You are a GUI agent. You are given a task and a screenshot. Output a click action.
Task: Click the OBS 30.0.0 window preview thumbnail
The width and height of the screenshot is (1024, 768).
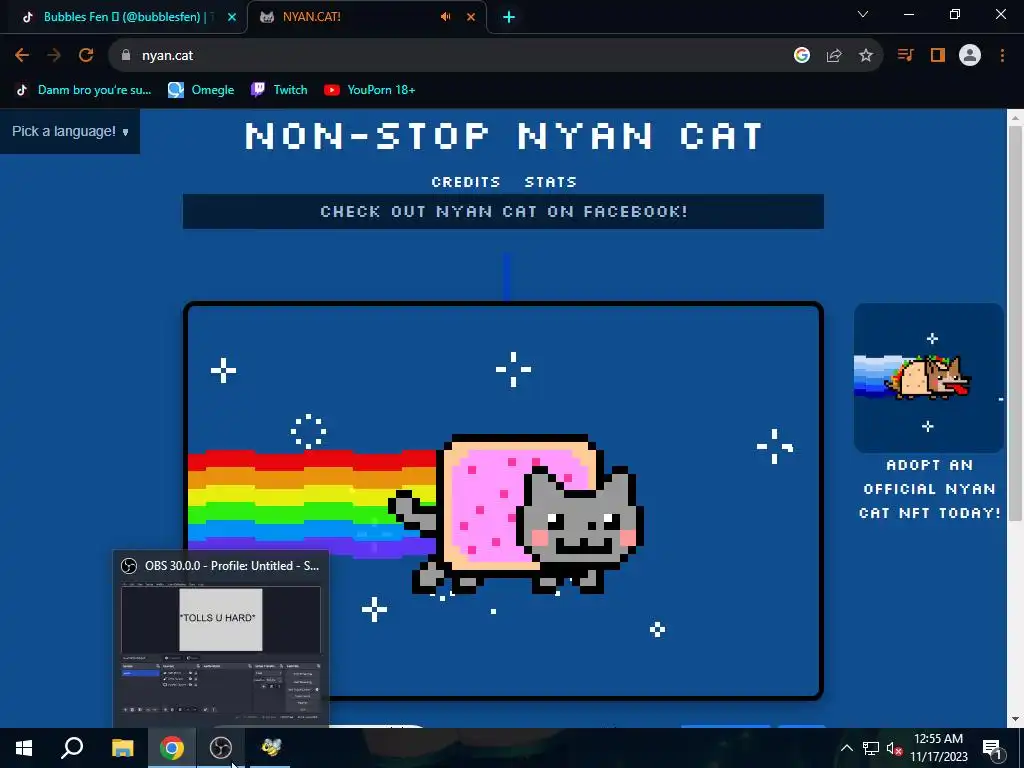coord(221,640)
